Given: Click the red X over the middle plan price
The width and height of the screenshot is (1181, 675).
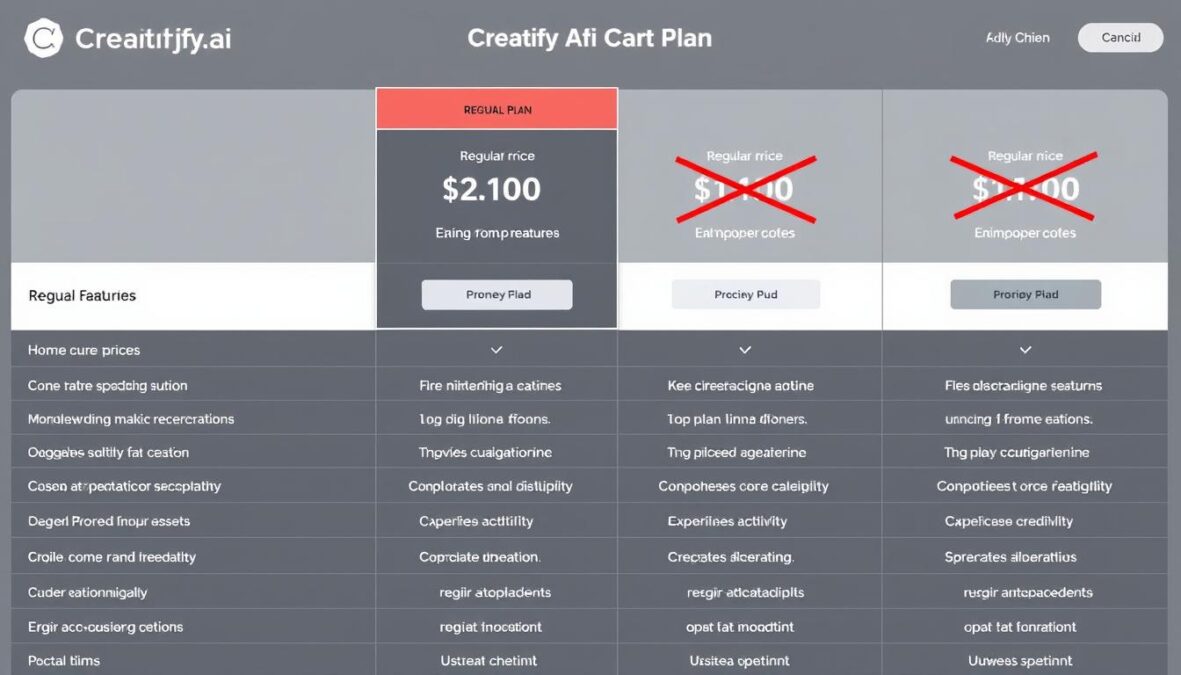Looking at the screenshot, I should click(x=745, y=188).
